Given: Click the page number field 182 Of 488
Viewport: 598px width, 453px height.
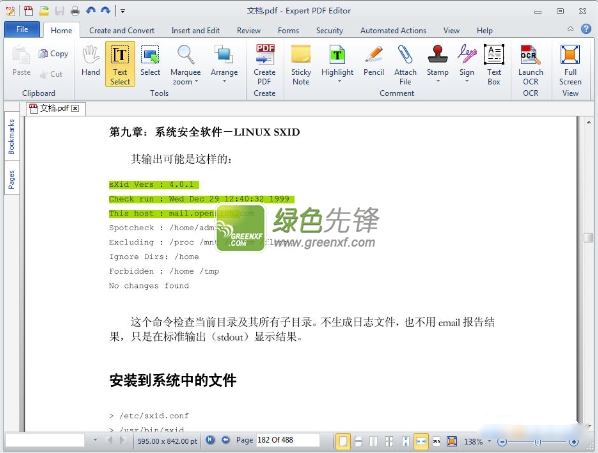Looking at the screenshot, I should tap(288, 440).
